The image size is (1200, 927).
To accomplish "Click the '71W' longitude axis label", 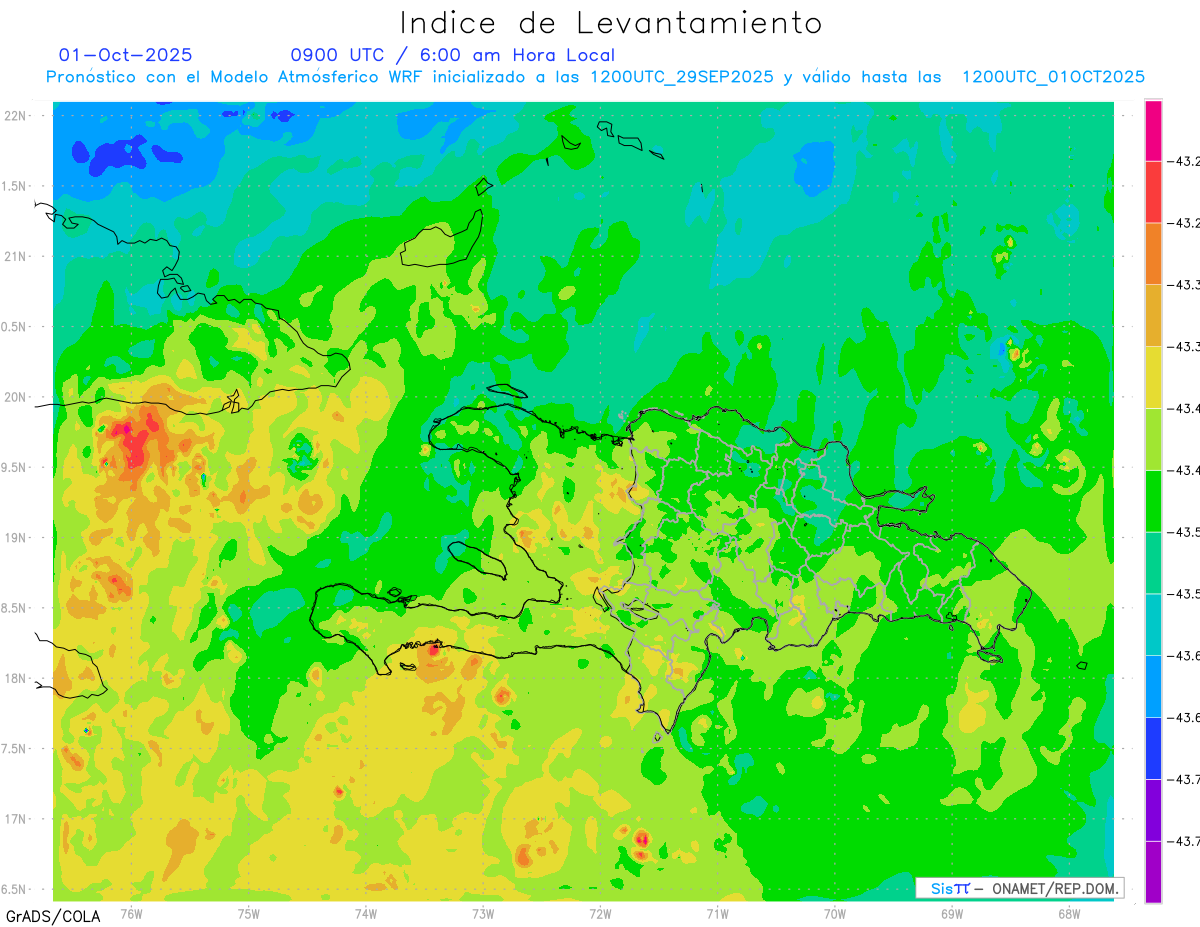I will click(x=717, y=913).
